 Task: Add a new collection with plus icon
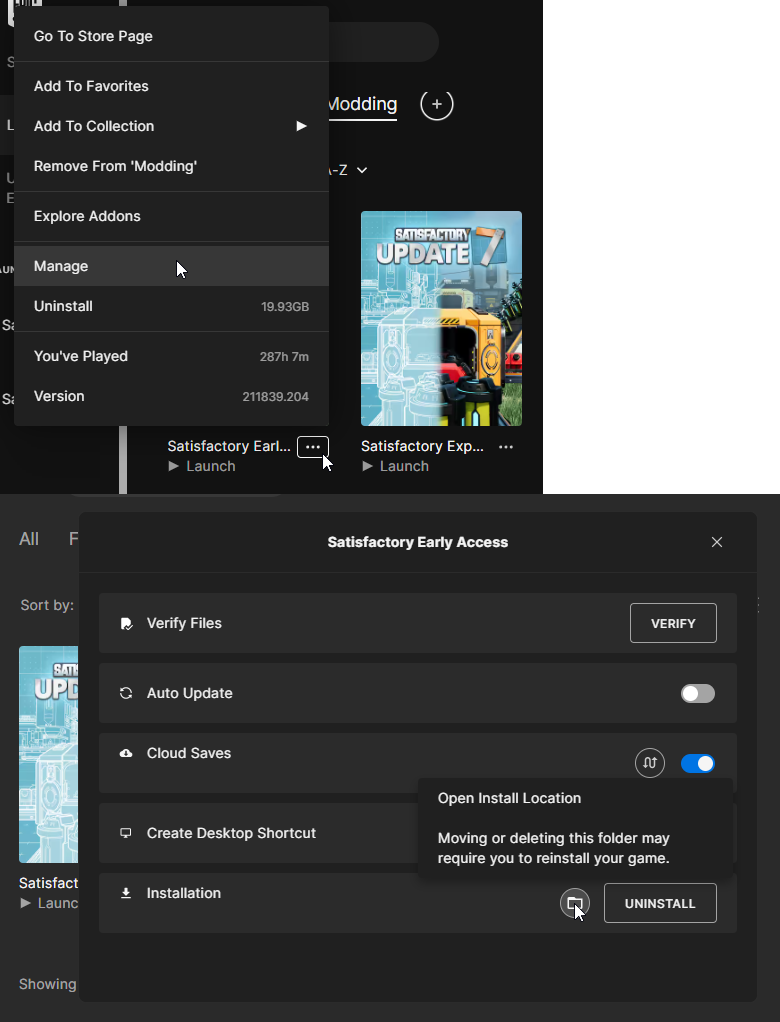(437, 104)
